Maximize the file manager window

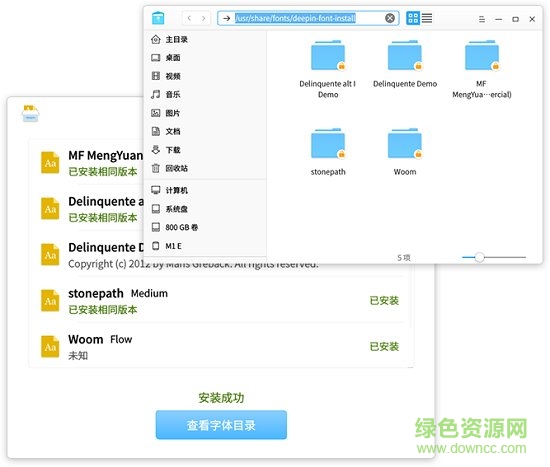[x=515, y=19]
